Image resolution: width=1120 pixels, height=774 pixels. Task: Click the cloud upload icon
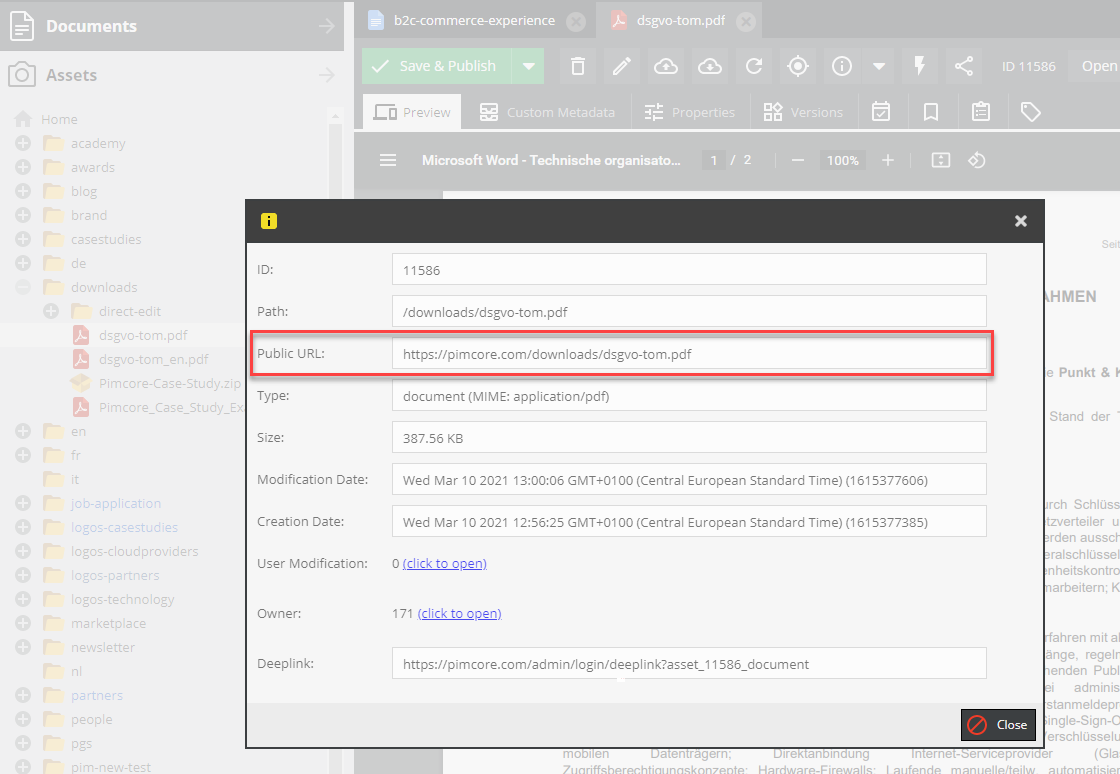point(666,66)
